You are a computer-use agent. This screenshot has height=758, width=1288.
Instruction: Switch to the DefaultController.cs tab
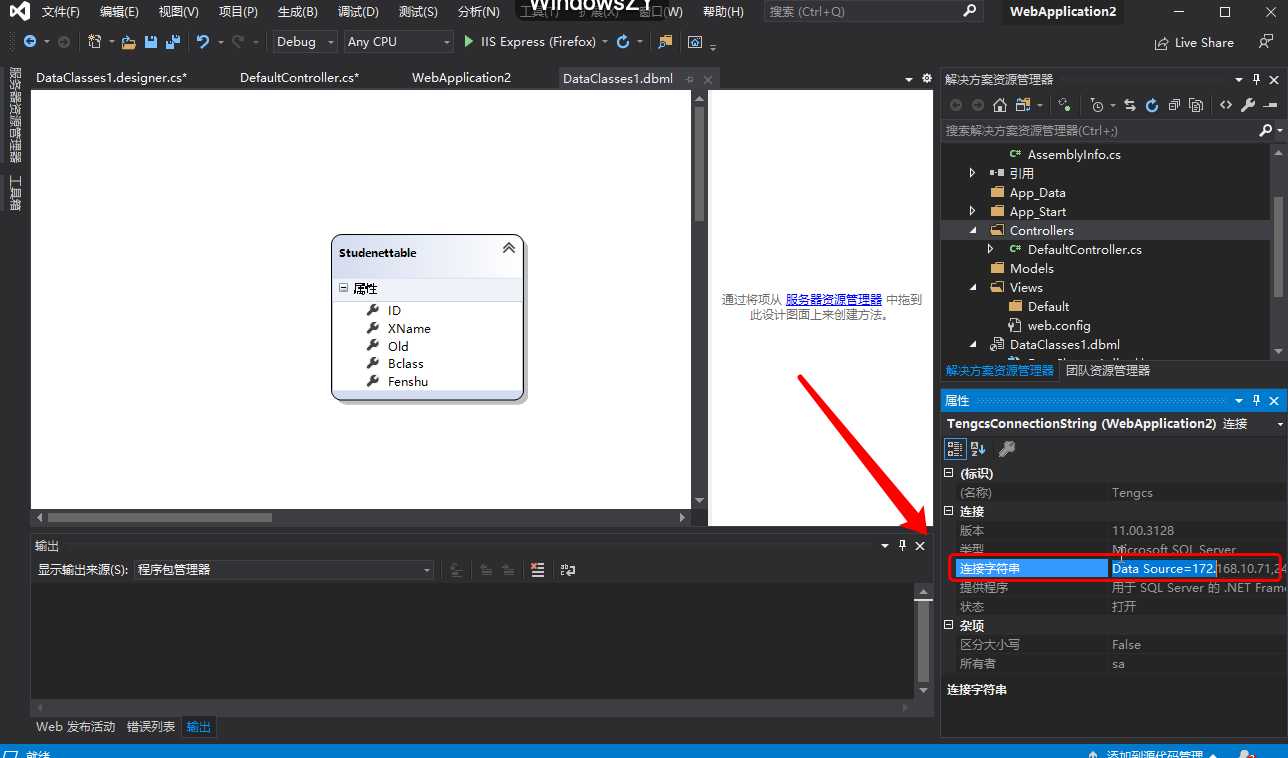299,78
